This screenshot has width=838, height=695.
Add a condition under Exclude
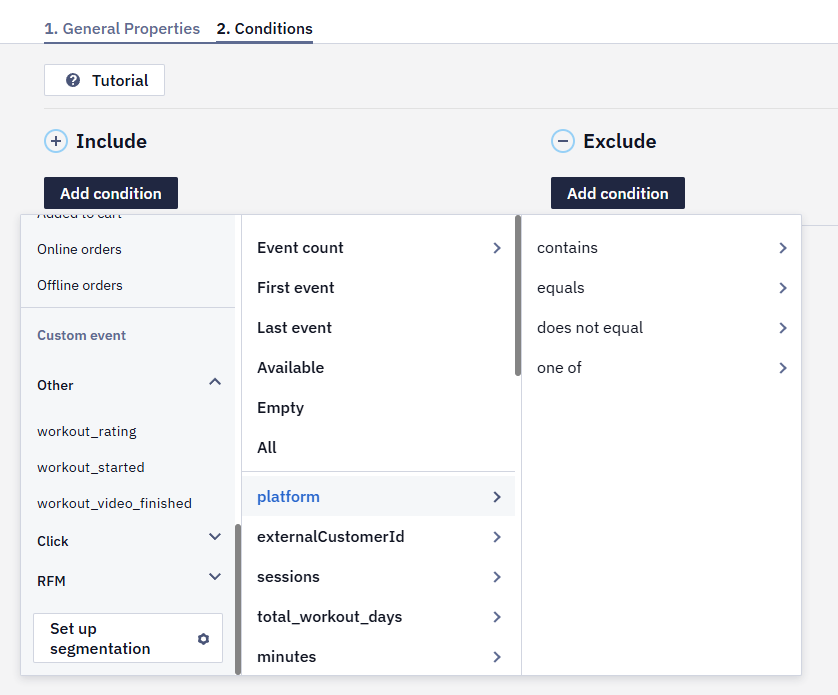[618, 193]
